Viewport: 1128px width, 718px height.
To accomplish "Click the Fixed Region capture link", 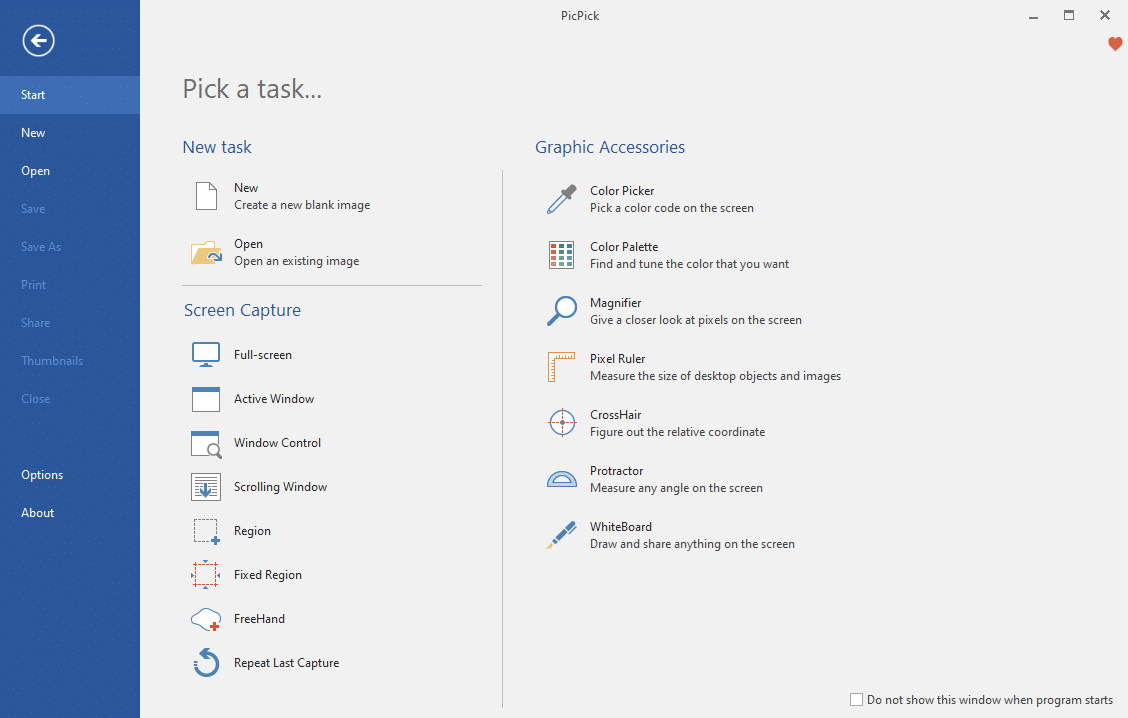I will coord(267,575).
